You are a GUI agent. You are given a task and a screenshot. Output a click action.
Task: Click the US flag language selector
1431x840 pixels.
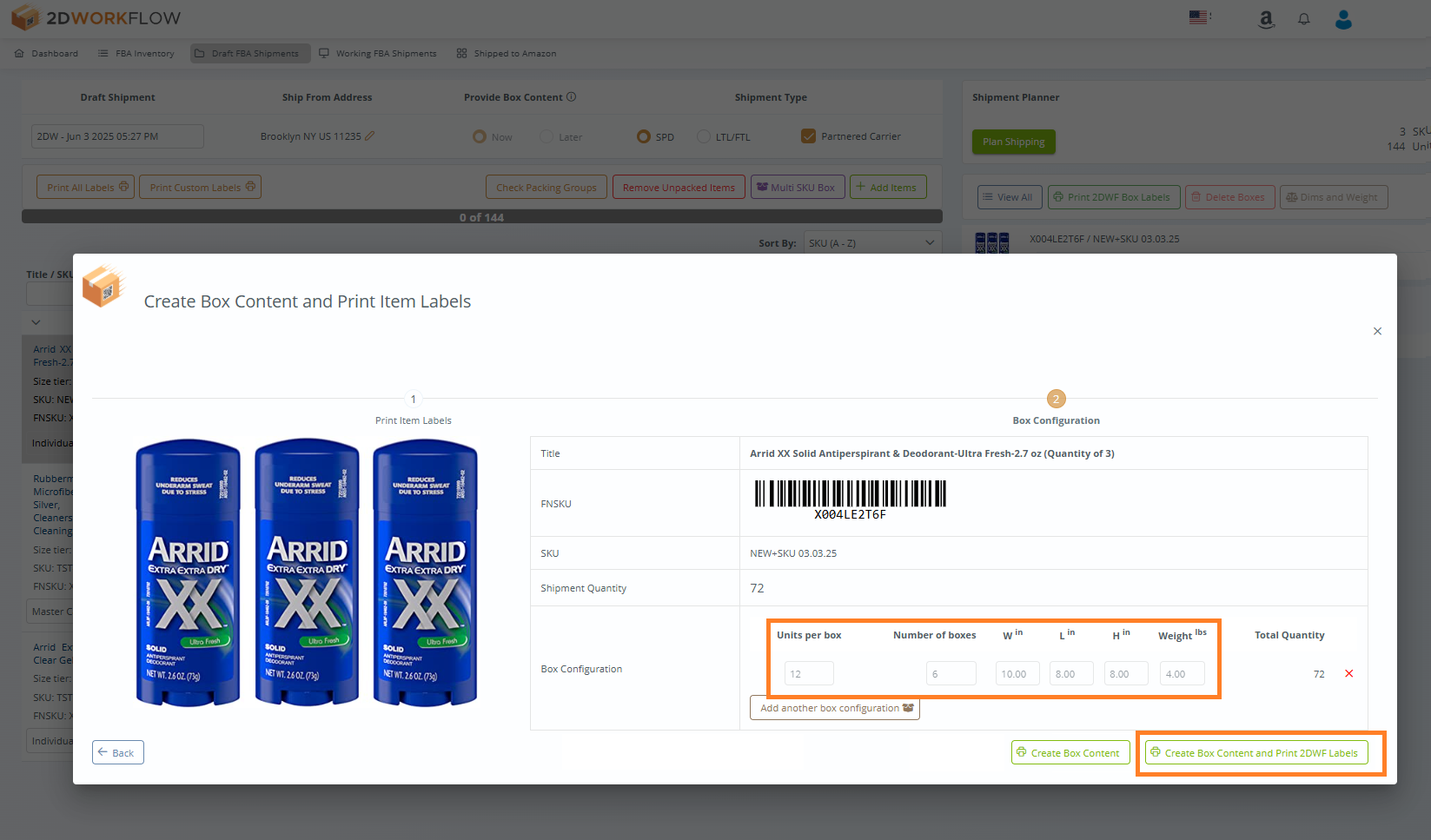pyautogui.click(x=1199, y=17)
